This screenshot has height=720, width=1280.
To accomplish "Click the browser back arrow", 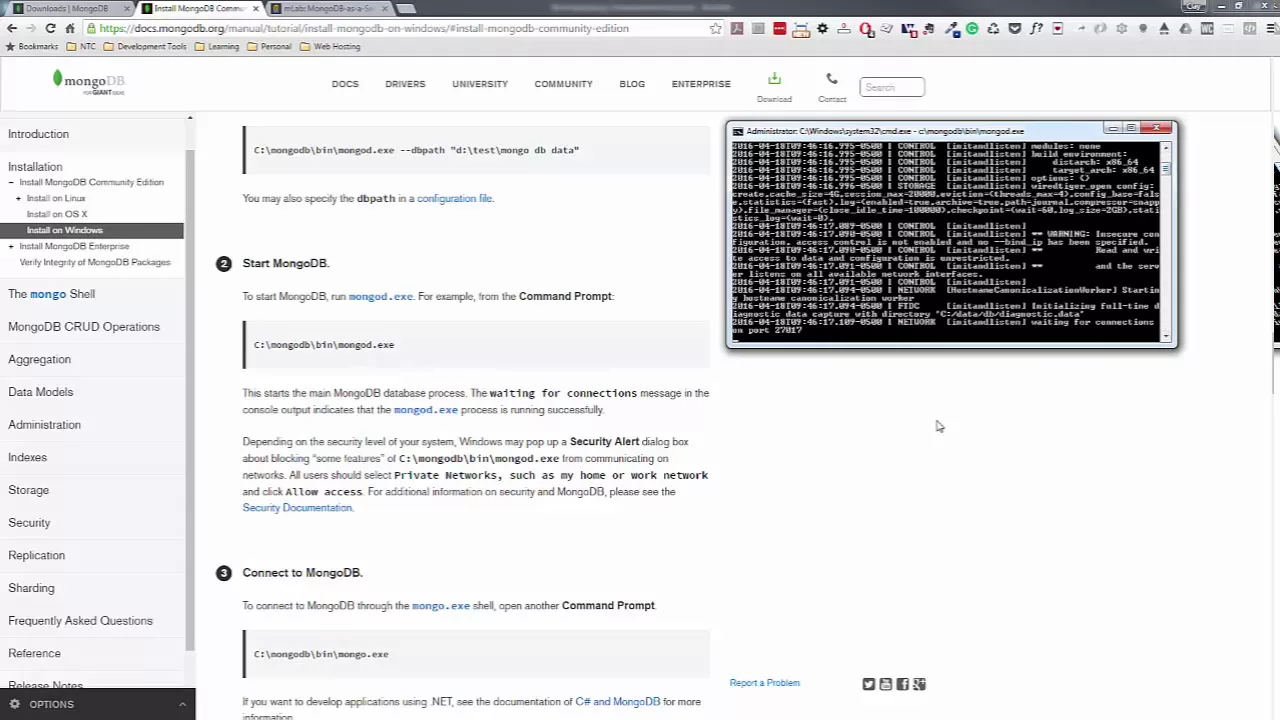I will pyautogui.click(x=11, y=28).
